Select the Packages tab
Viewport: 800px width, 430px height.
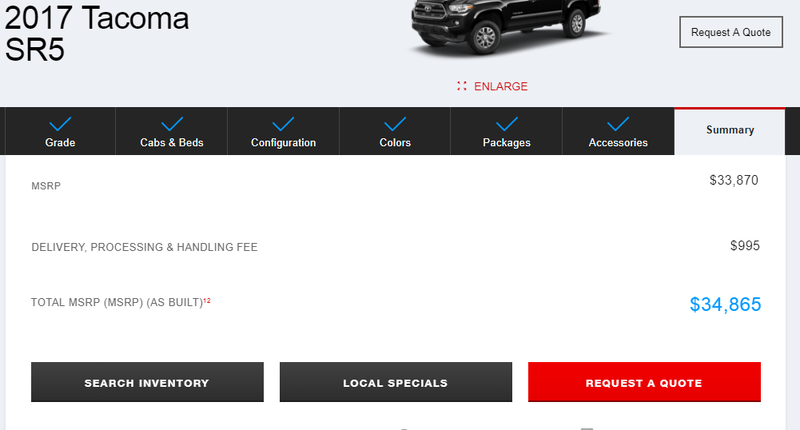click(x=507, y=131)
